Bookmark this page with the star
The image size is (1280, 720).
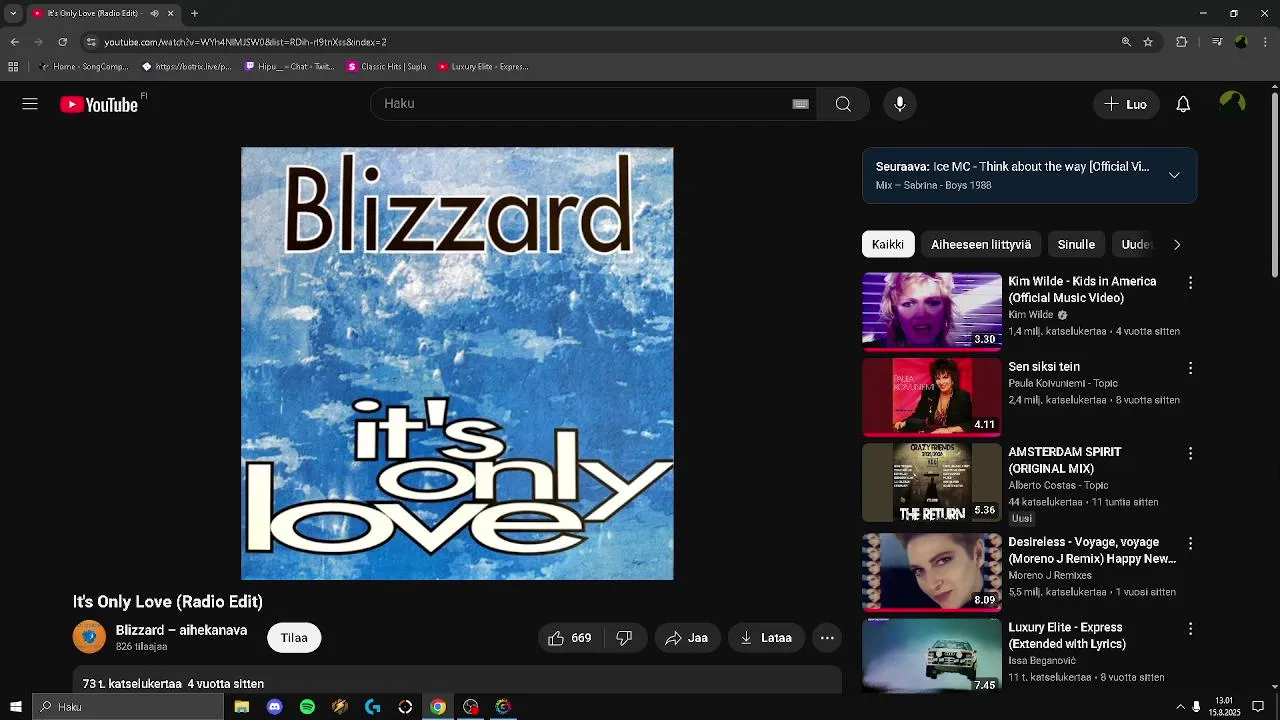[x=1148, y=42]
